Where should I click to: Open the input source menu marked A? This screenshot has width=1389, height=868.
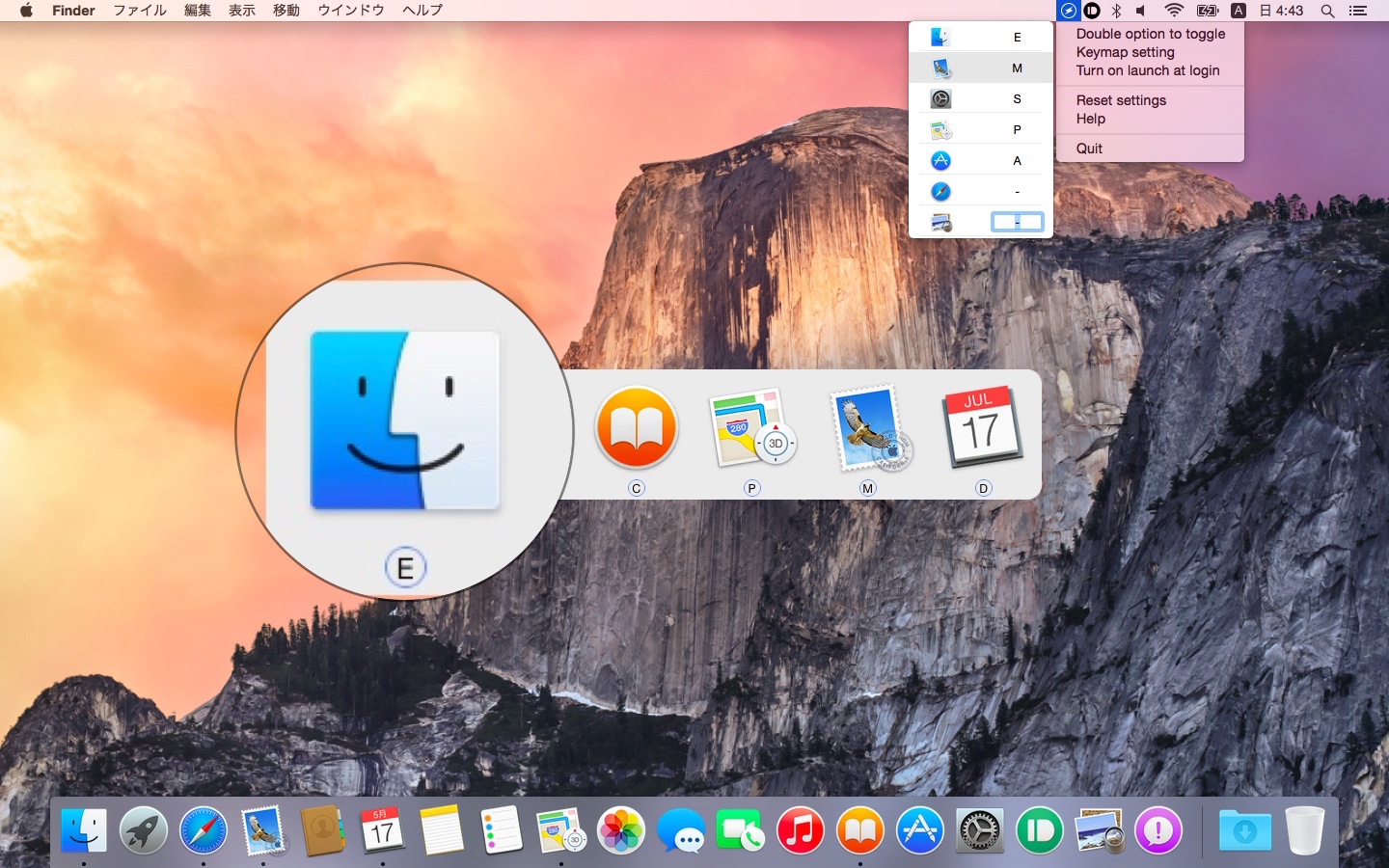click(x=1239, y=11)
